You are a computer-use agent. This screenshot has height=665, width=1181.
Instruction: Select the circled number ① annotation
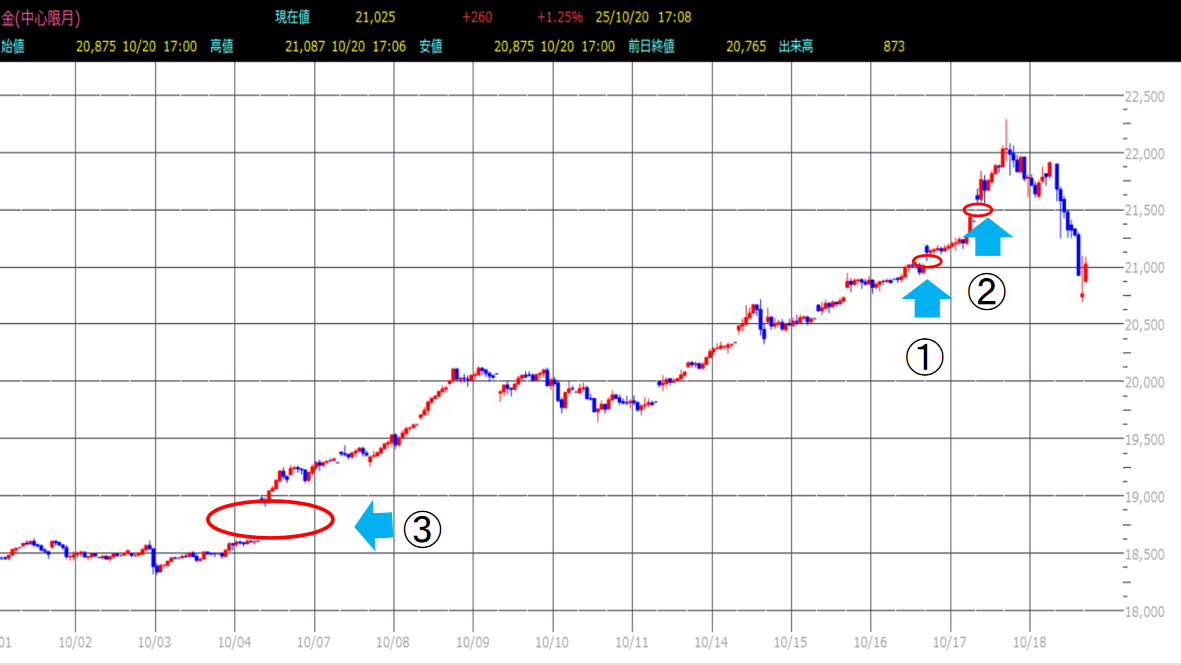click(x=924, y=357)
